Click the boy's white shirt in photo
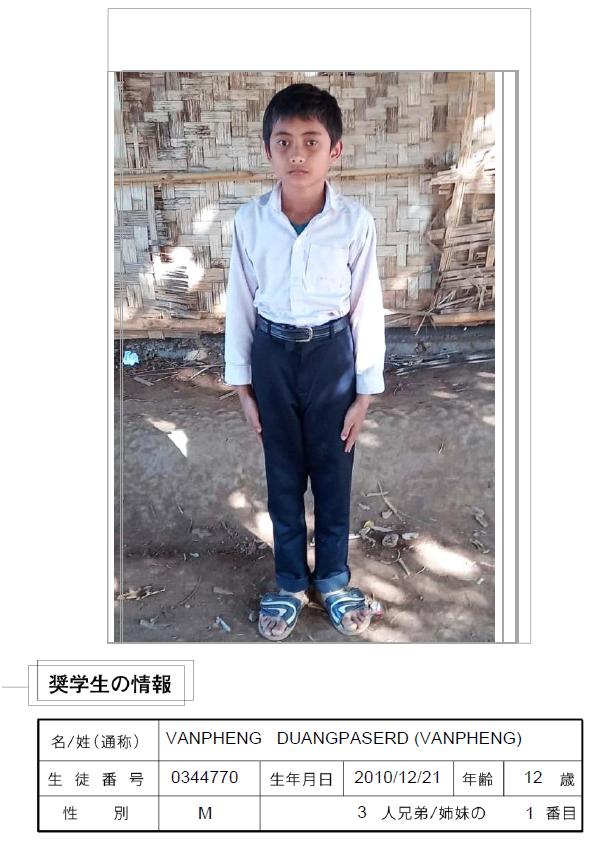 [x=304, y=271]
